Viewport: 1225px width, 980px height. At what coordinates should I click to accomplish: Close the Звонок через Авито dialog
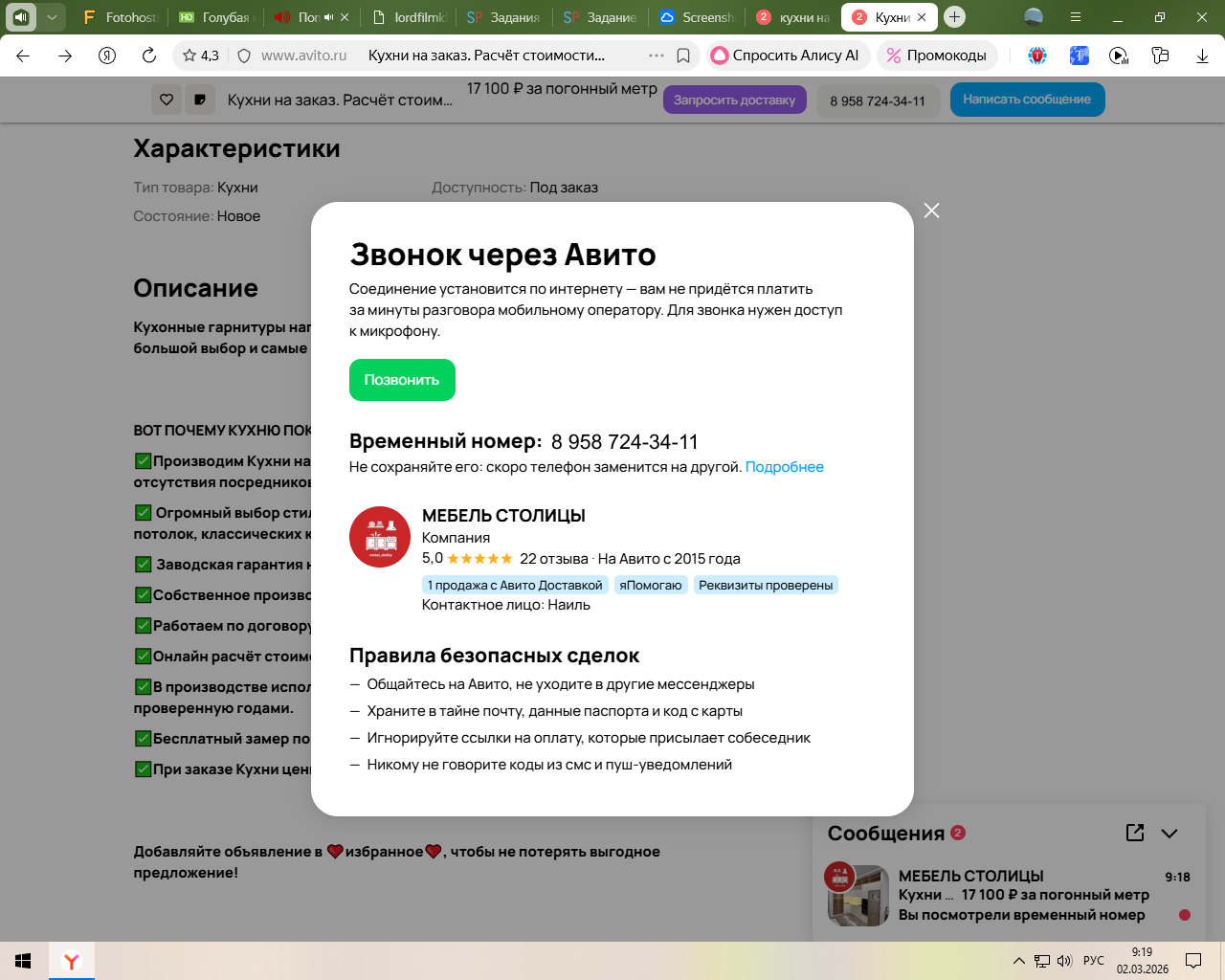pyautogui.click(x=931, y=211)
